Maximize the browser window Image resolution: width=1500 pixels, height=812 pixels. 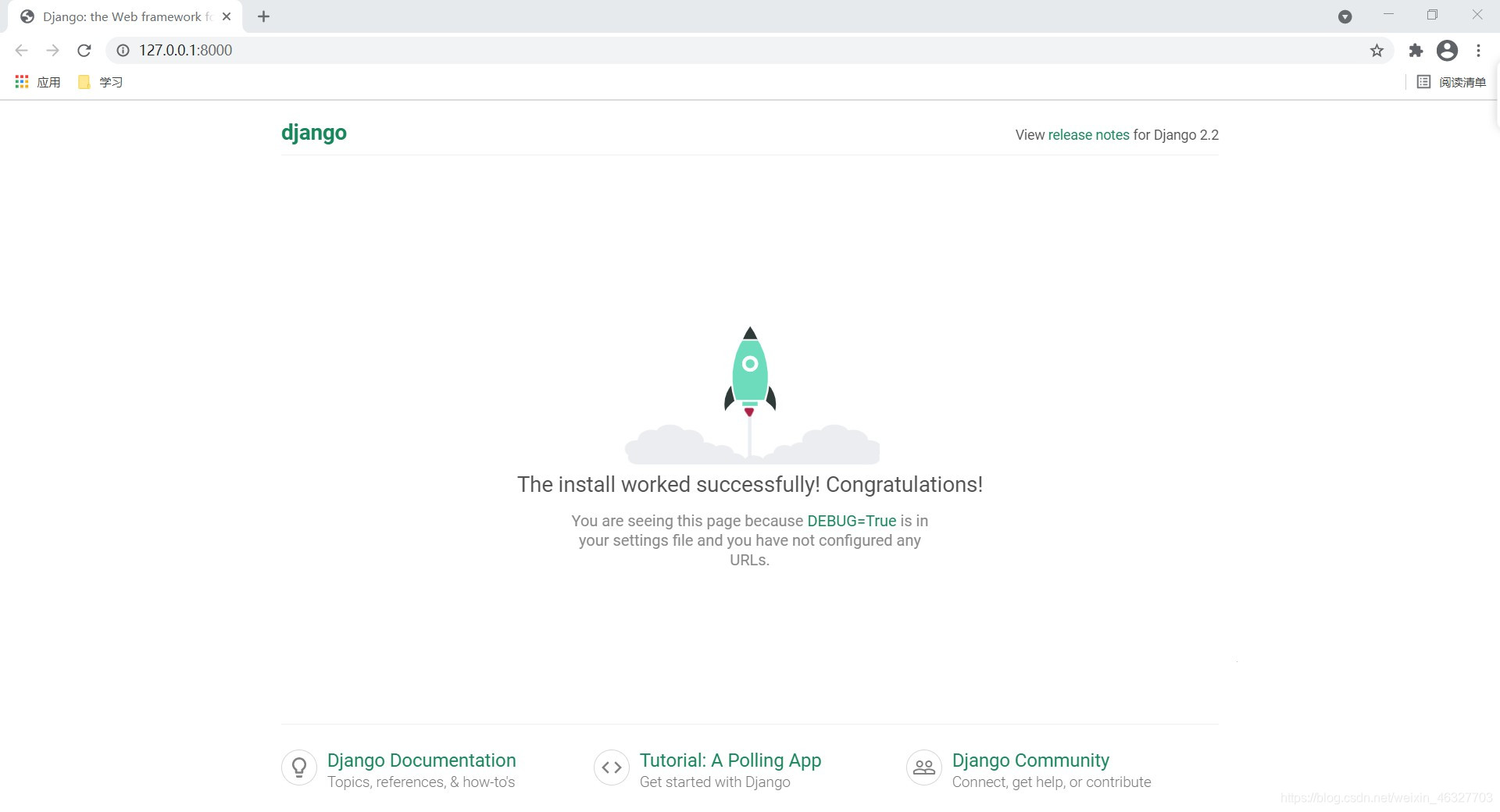click(1432, 15)
